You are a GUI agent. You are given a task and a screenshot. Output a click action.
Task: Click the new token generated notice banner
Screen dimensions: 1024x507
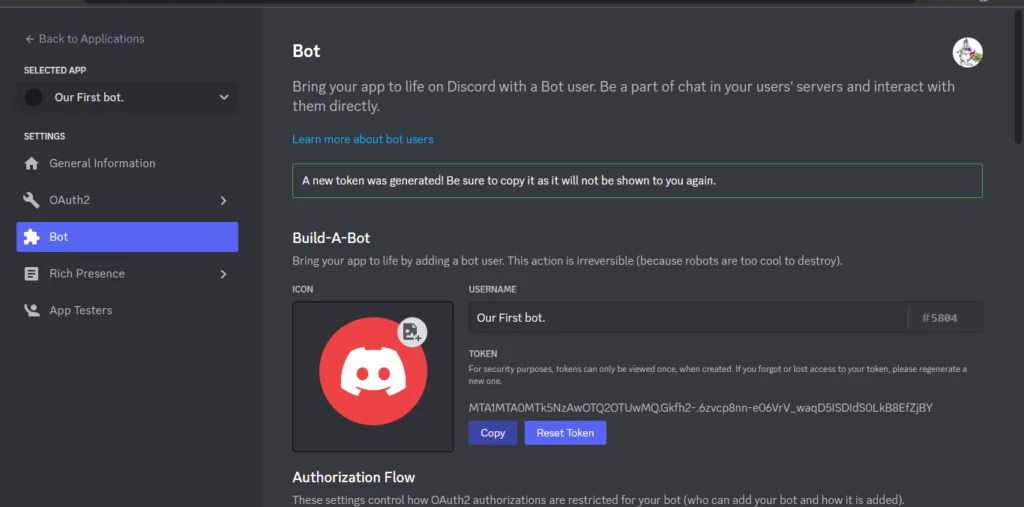637,180
